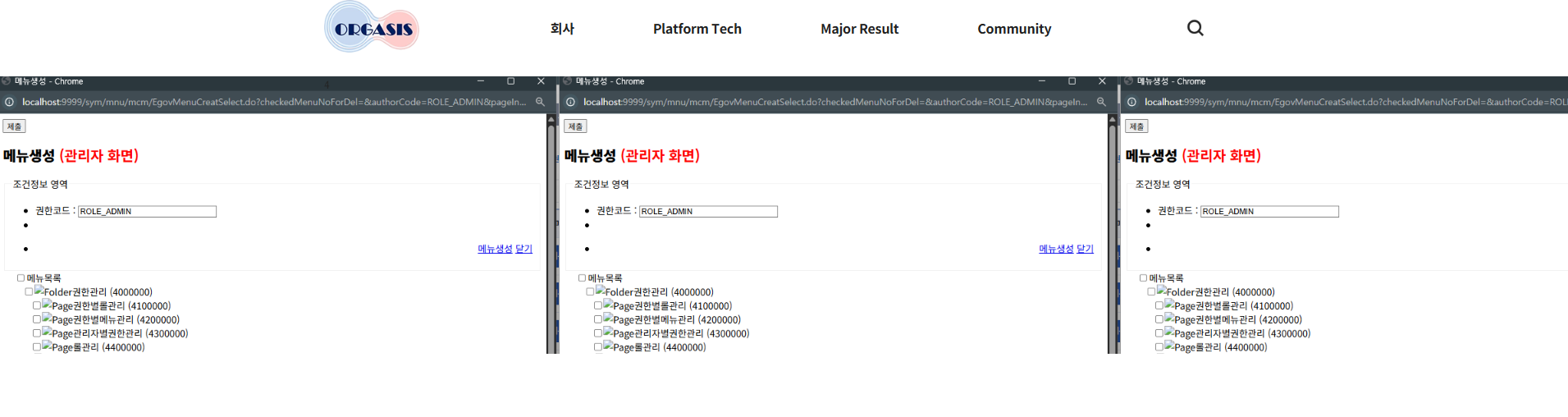Check the 메뉴목록 checkbox in first popup

21,278
